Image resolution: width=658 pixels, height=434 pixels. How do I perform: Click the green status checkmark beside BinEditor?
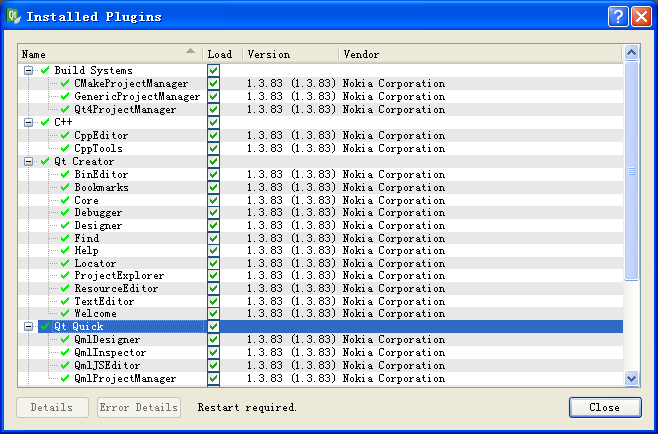coord(65,174)
